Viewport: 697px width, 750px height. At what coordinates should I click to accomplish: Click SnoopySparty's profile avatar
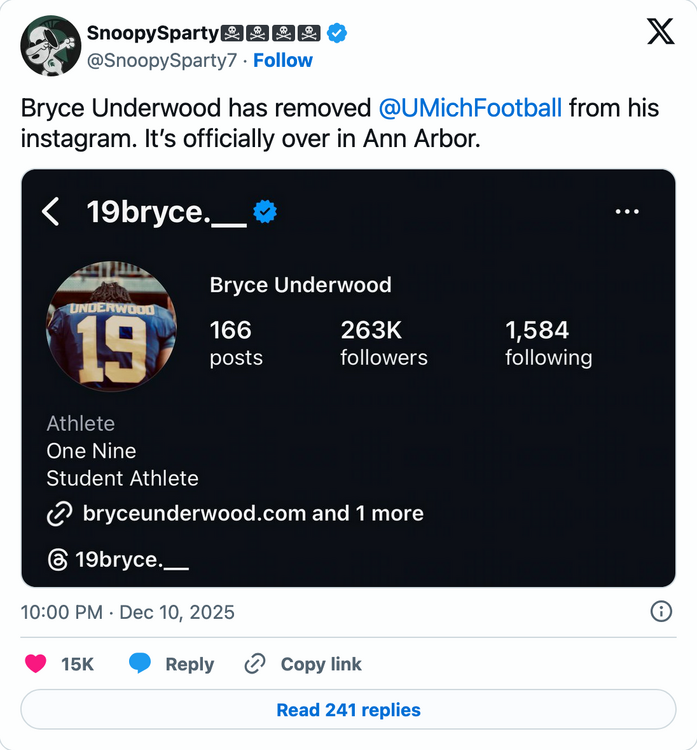pyautogui.click(x=50, y=46)
